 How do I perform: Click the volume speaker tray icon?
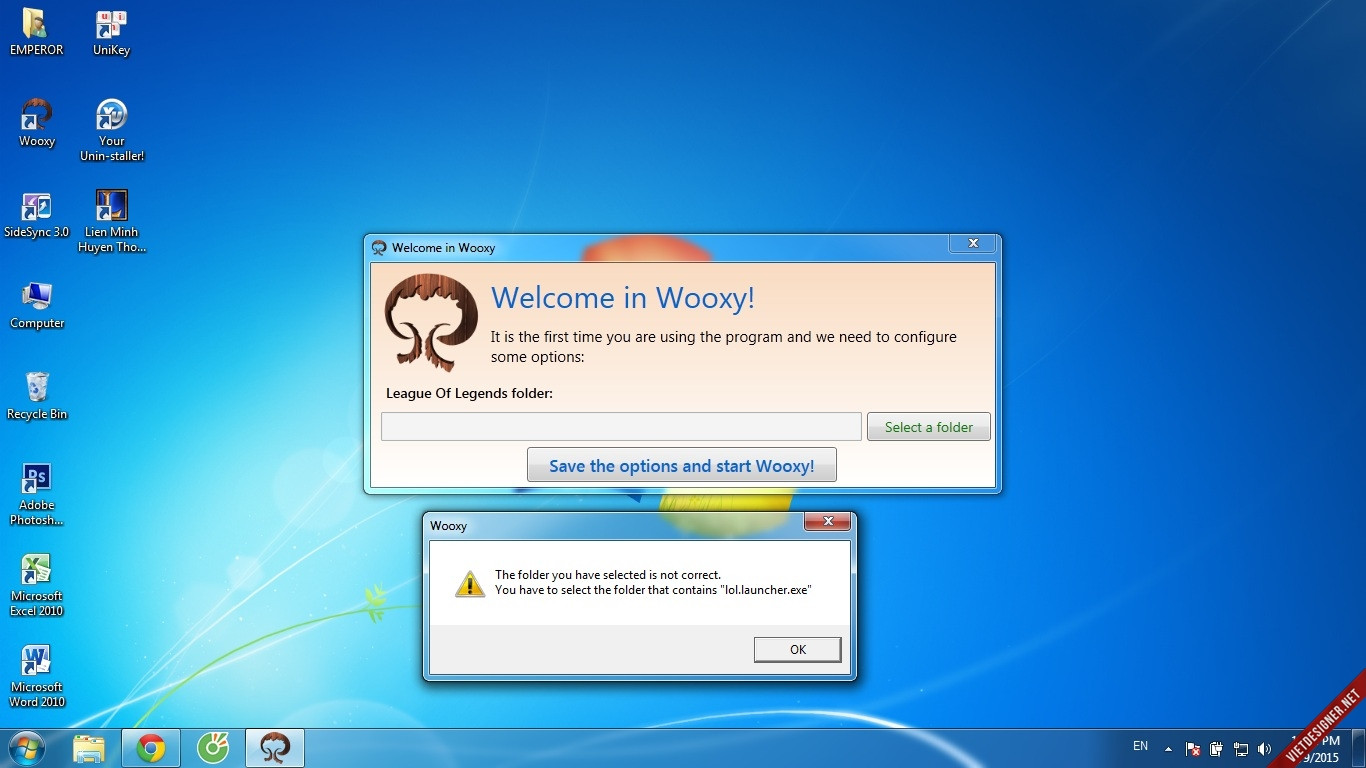coord(1264,749)
